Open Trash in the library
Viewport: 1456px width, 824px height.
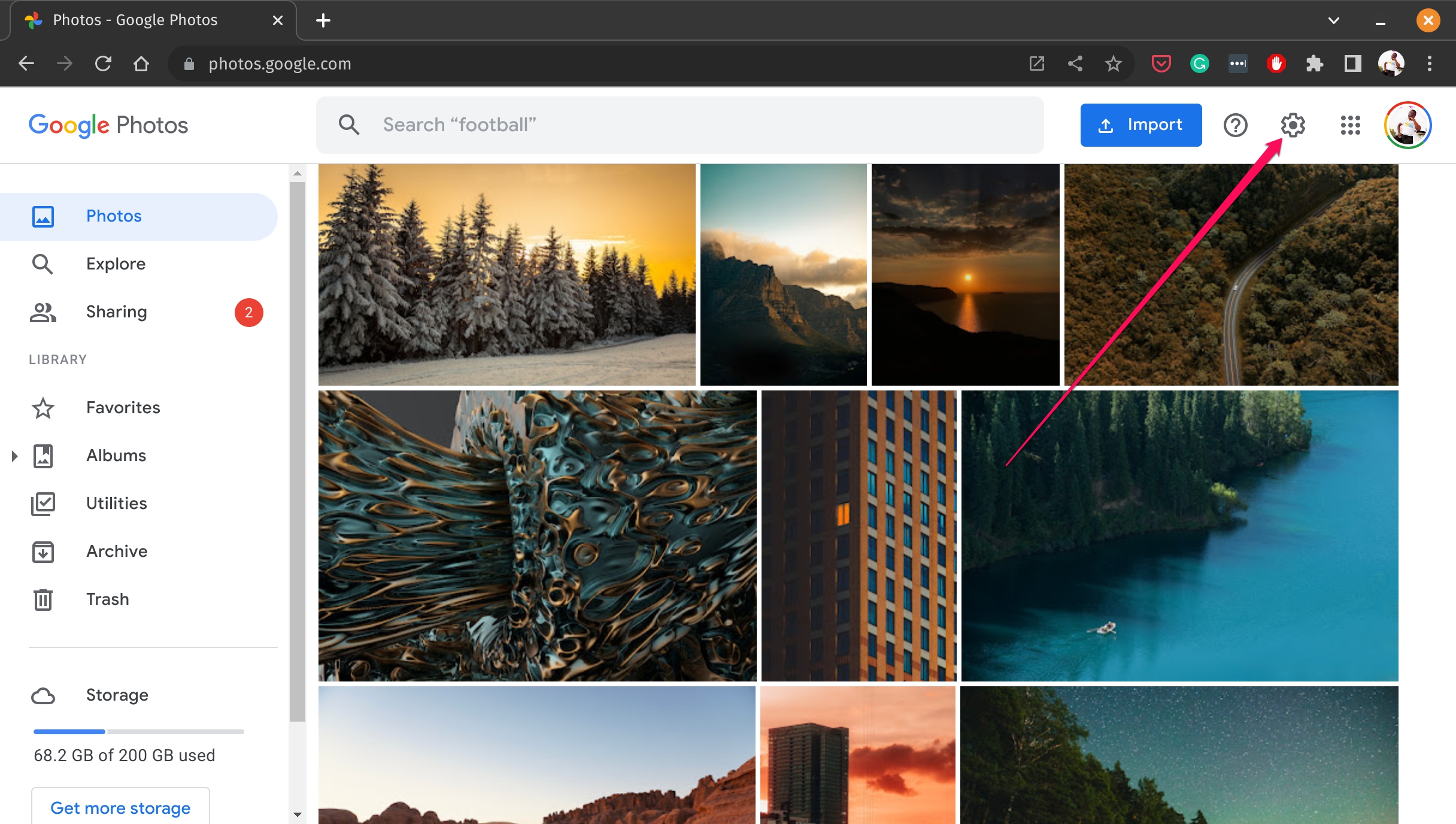(x=139, y=599)
